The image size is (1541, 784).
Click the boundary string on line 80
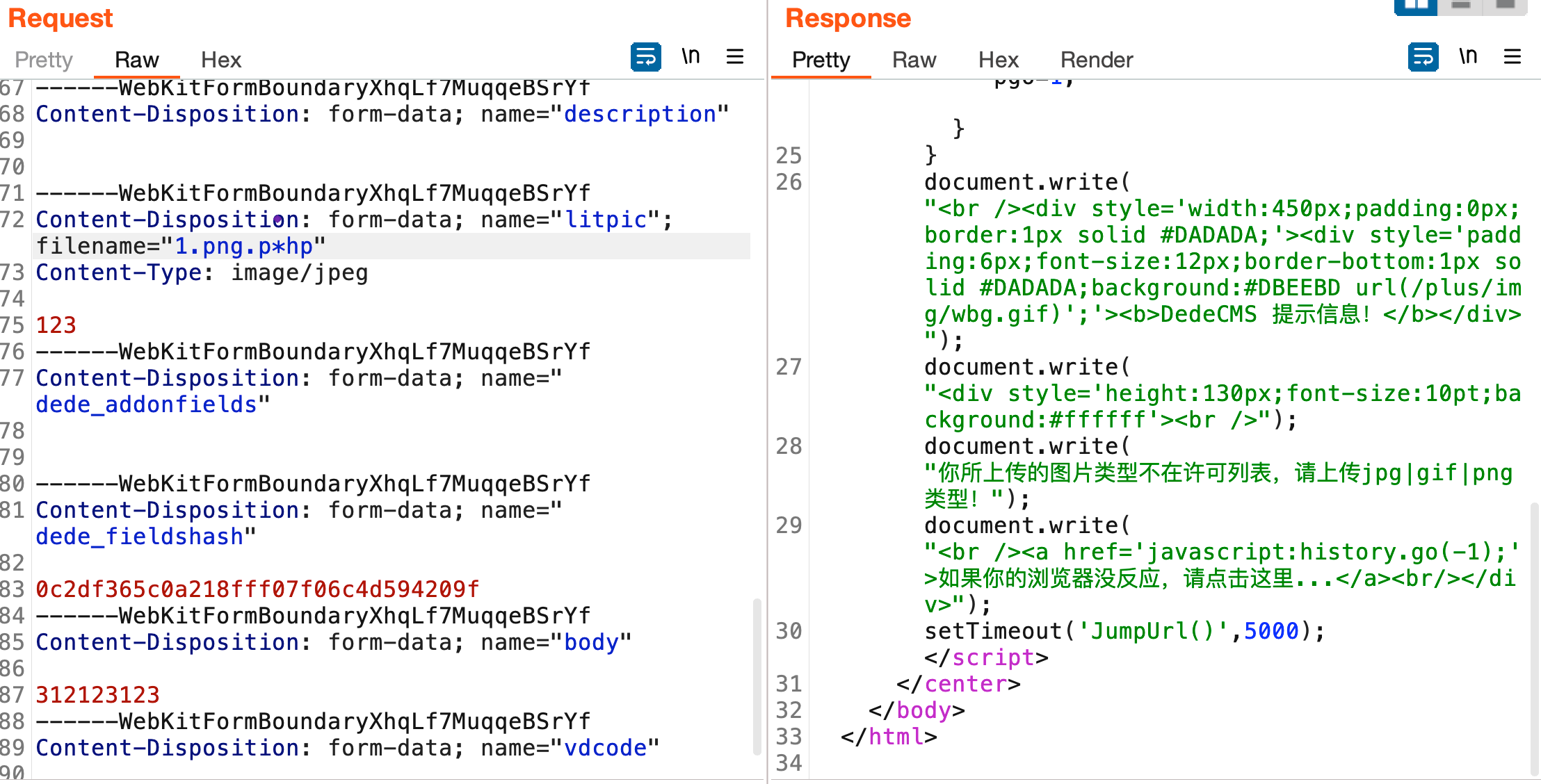coord(313,484)
